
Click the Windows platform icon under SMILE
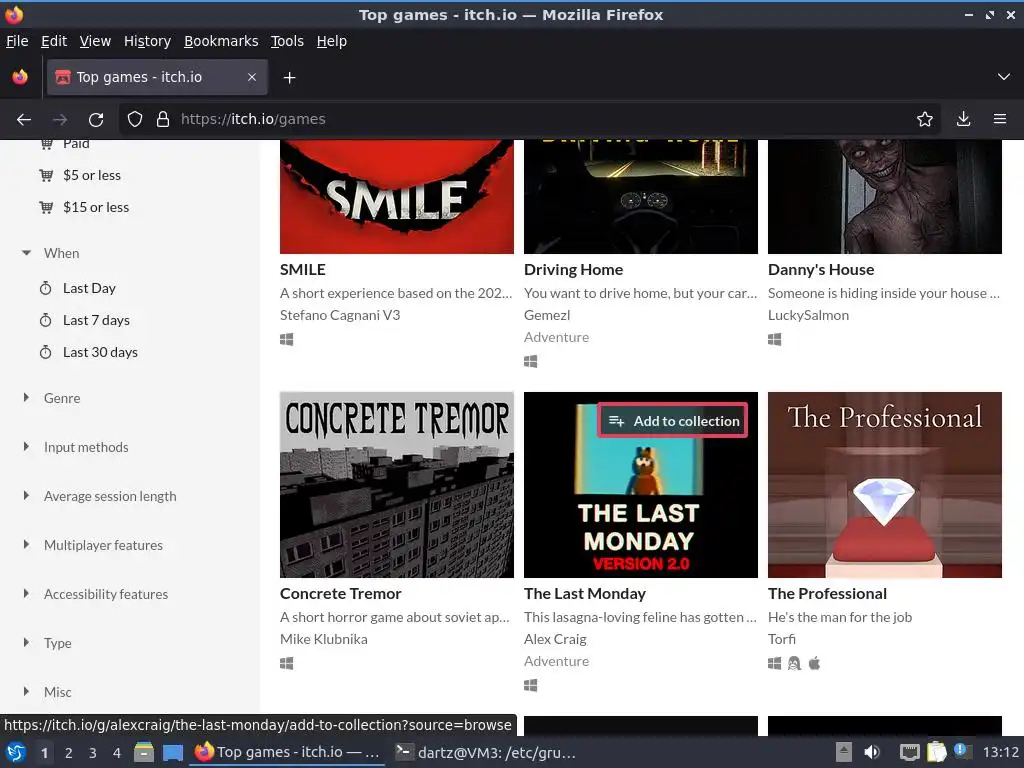click(287, 340)
